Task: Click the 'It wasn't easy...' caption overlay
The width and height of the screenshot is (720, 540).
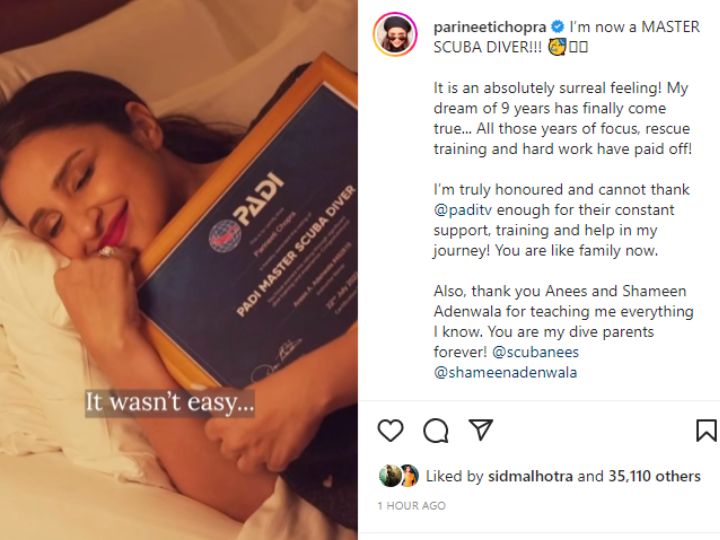Action: 169,403
